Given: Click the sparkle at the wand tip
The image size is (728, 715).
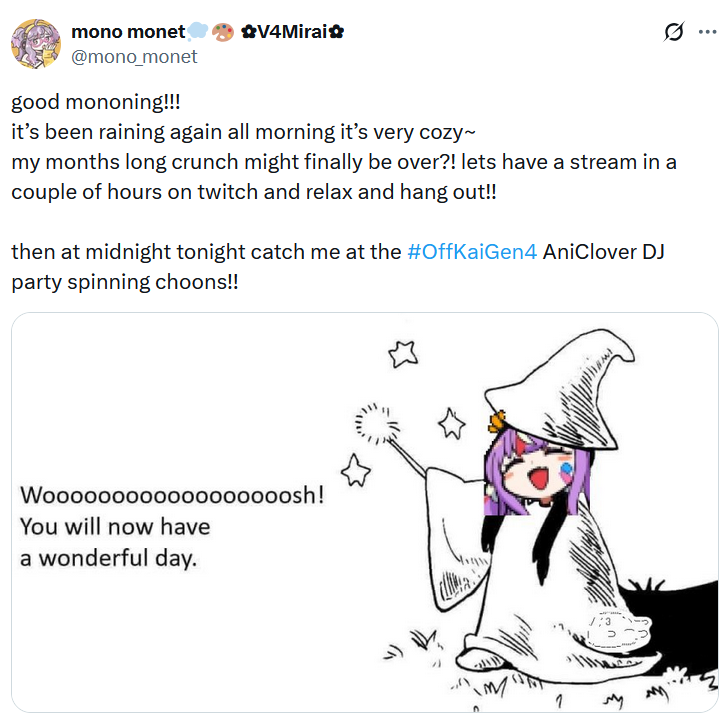Looking at the screenshot, I should point(377,423).
